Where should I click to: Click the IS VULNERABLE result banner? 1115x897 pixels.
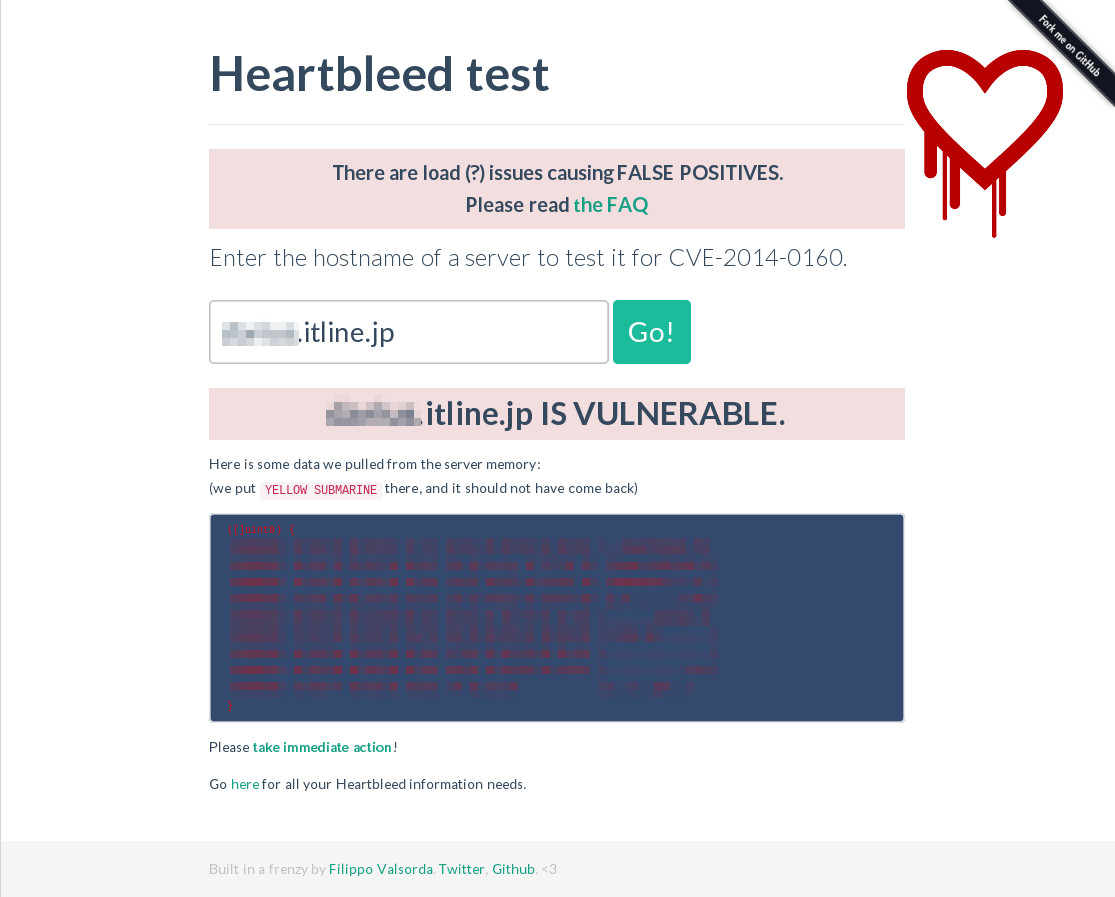coord(556,414)
